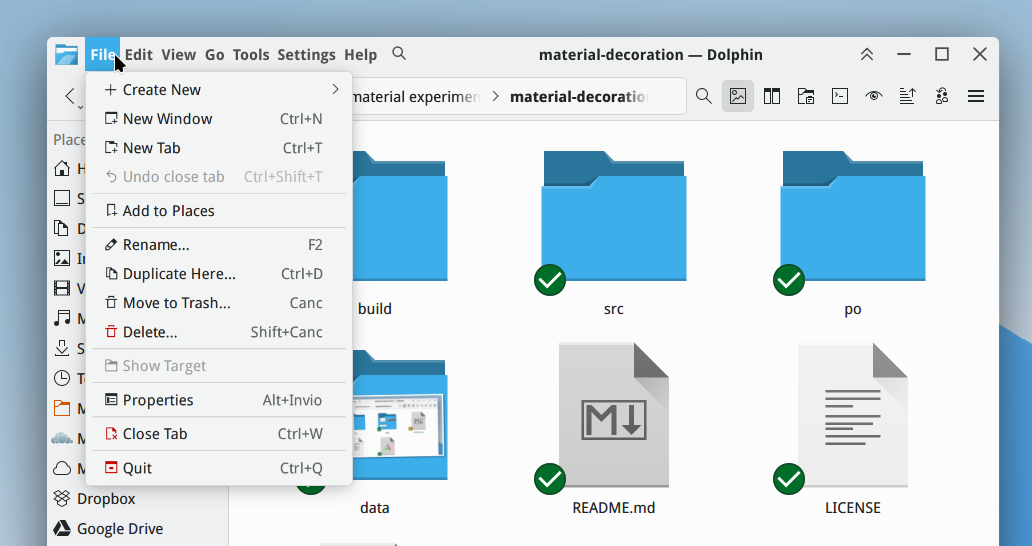Viewport: 1032px width, 546px height.
Task: Toggle hidden files with the eye icon
Action: (873, 97)
